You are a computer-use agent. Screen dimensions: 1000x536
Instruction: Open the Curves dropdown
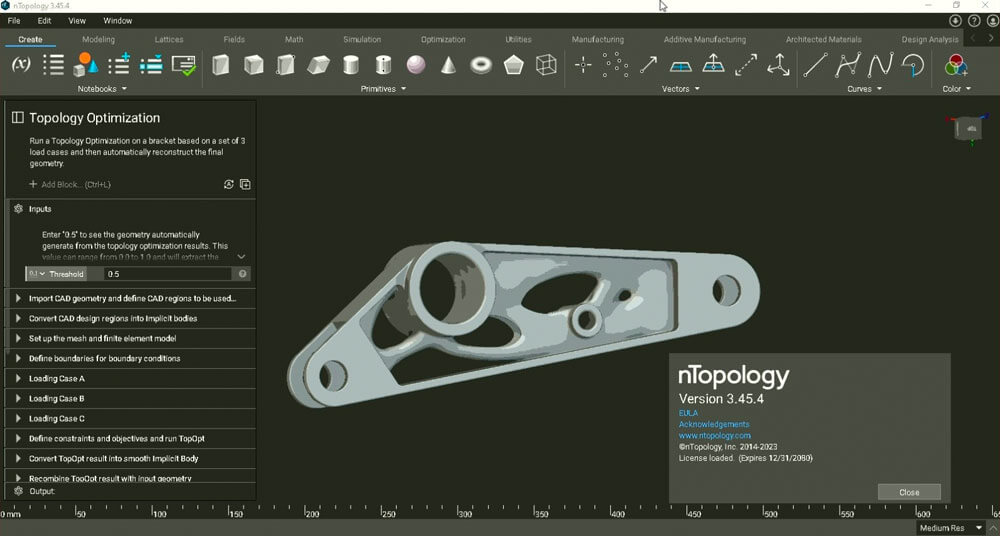[864, 89]
